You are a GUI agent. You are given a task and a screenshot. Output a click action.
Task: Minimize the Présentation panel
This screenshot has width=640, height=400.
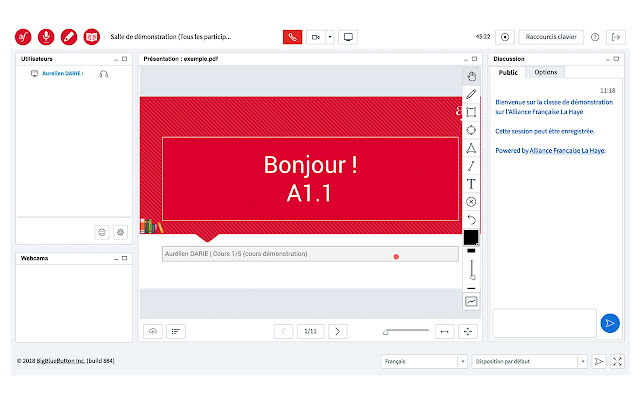click(466, 59)
